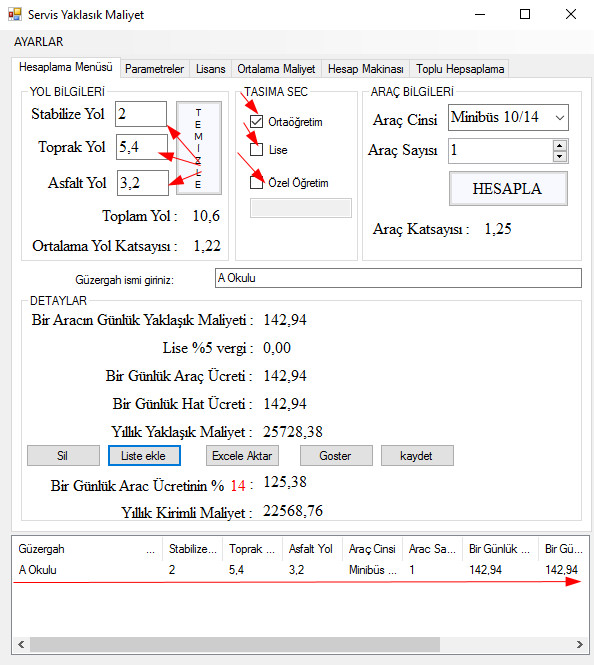Click the Güzergah column header
Screen dimensions: 594x665
(x=87, y=549)
